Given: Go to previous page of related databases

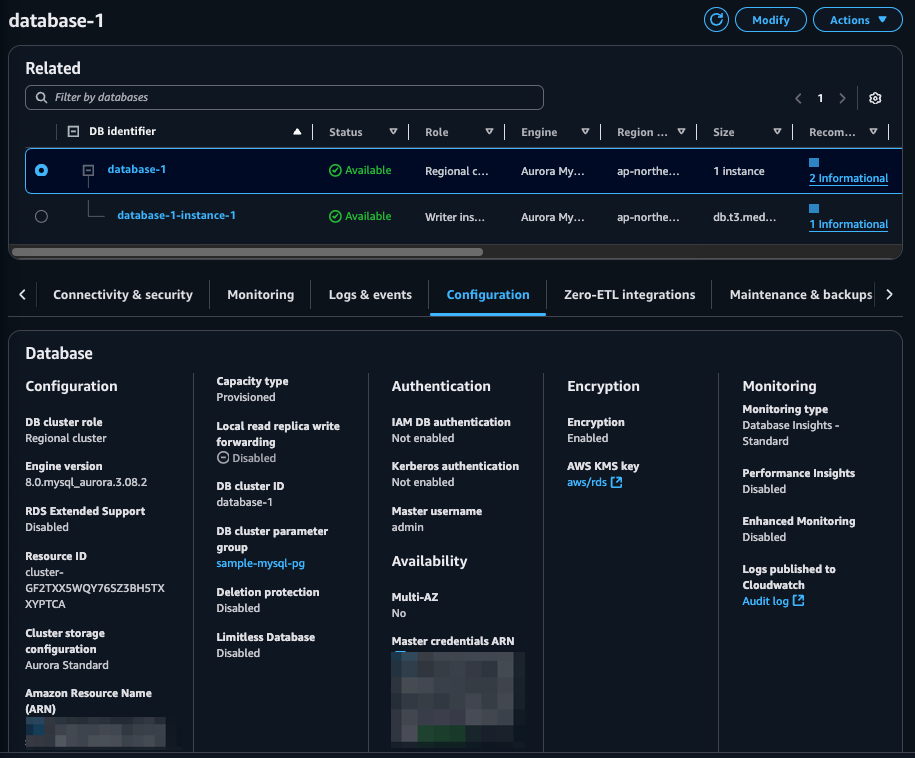Looking at the screenshot, I should click(798, 98).
